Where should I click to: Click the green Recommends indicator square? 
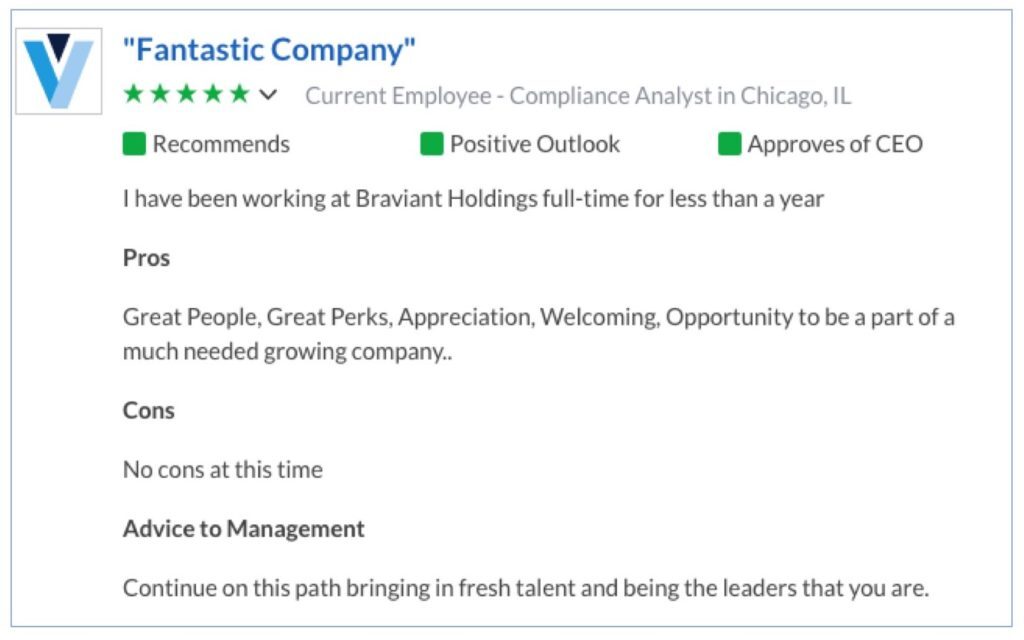click(134, 144)
